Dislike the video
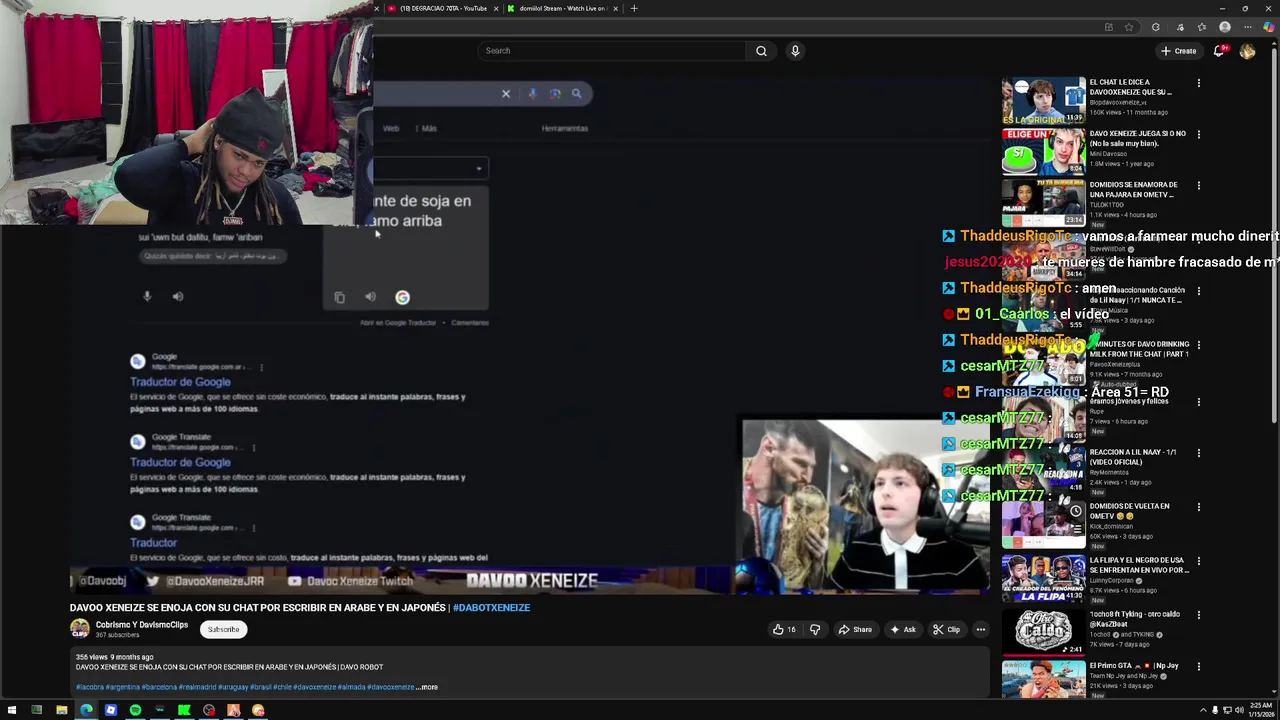Viewport: 1280px width, 720px height. tap(815, 629)
